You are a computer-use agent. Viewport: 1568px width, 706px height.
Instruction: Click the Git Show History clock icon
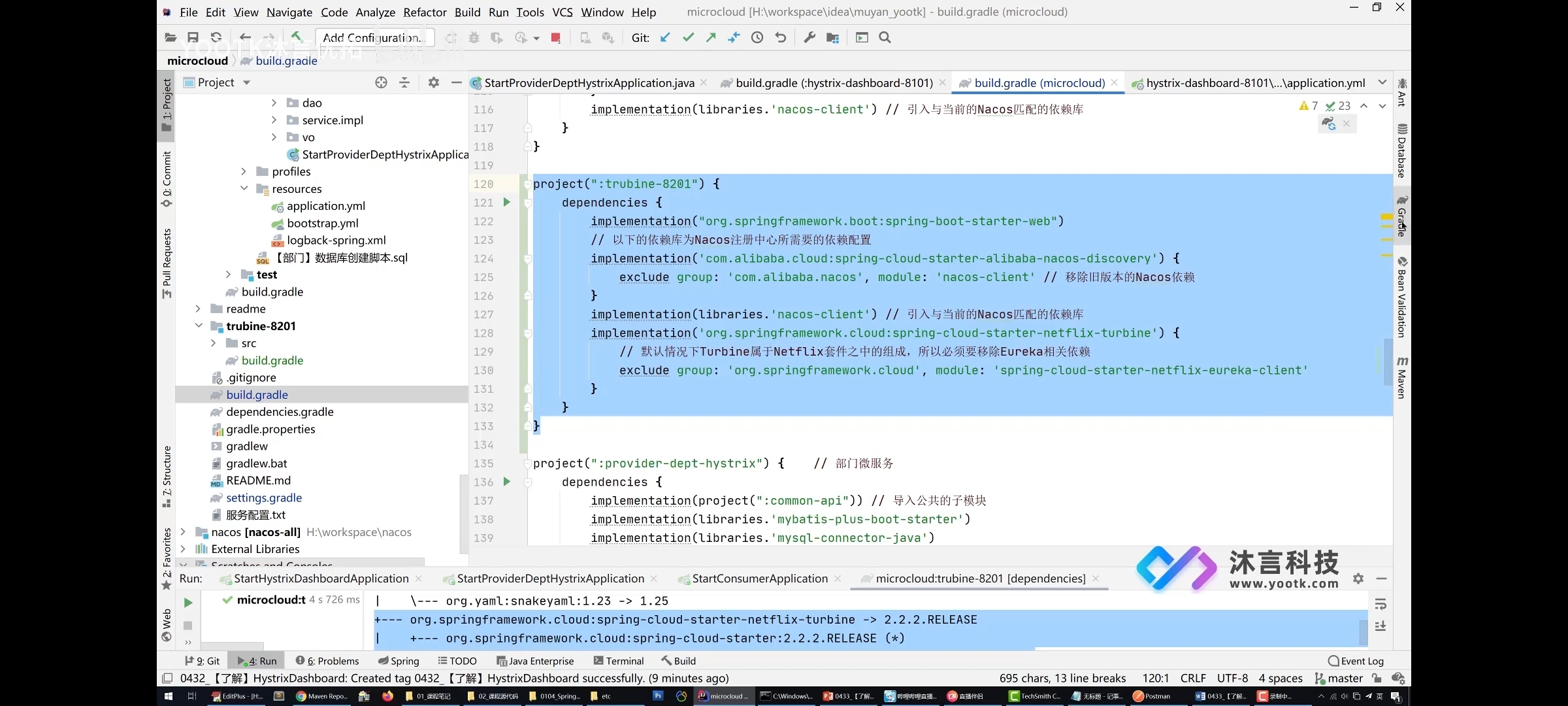pyautogui.click(x=757, y=38)
